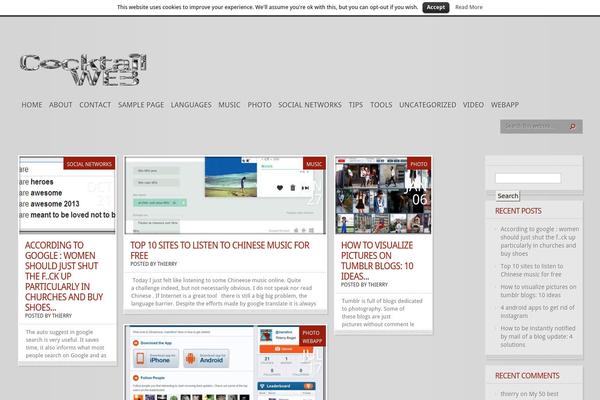Click Social Networks tag on first post
Image resolution: width=600 pixels, height=400 pixels.
tap(89, 164)
